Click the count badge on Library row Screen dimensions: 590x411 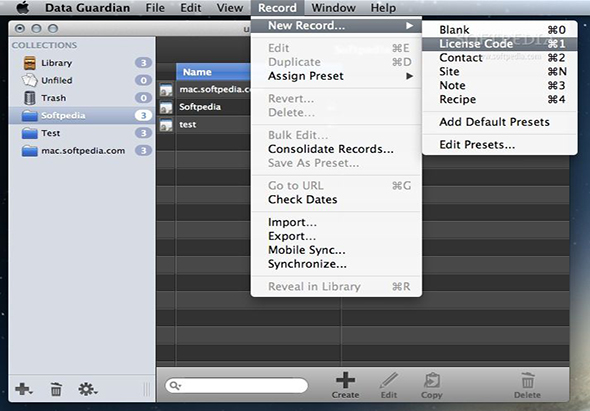point(143,63)
